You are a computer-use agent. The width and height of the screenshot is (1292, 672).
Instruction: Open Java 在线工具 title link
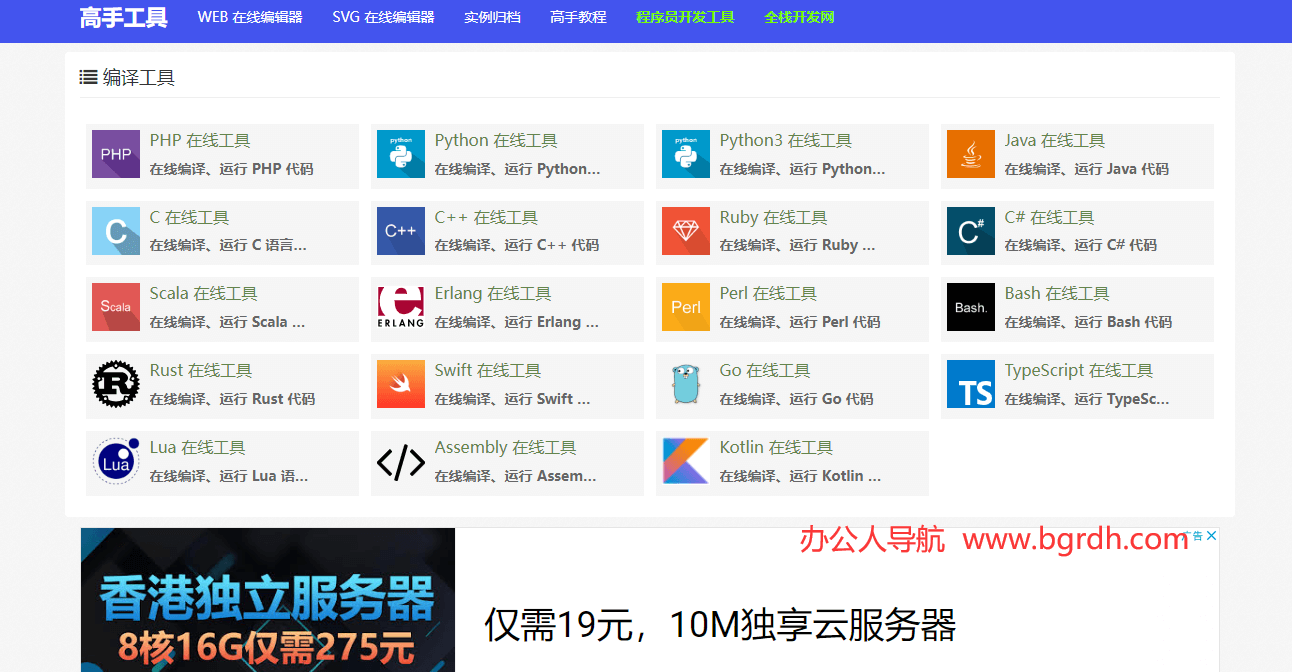1055,141
